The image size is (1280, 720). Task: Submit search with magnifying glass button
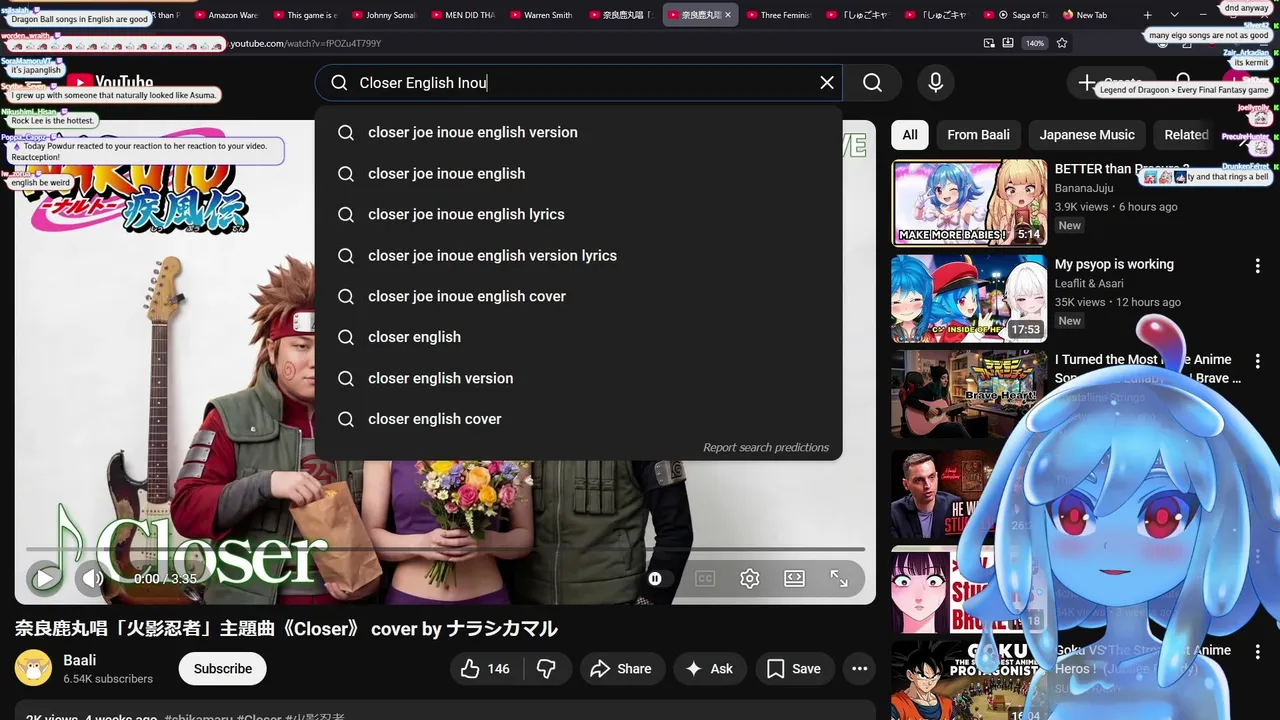[x=872, y=83]
